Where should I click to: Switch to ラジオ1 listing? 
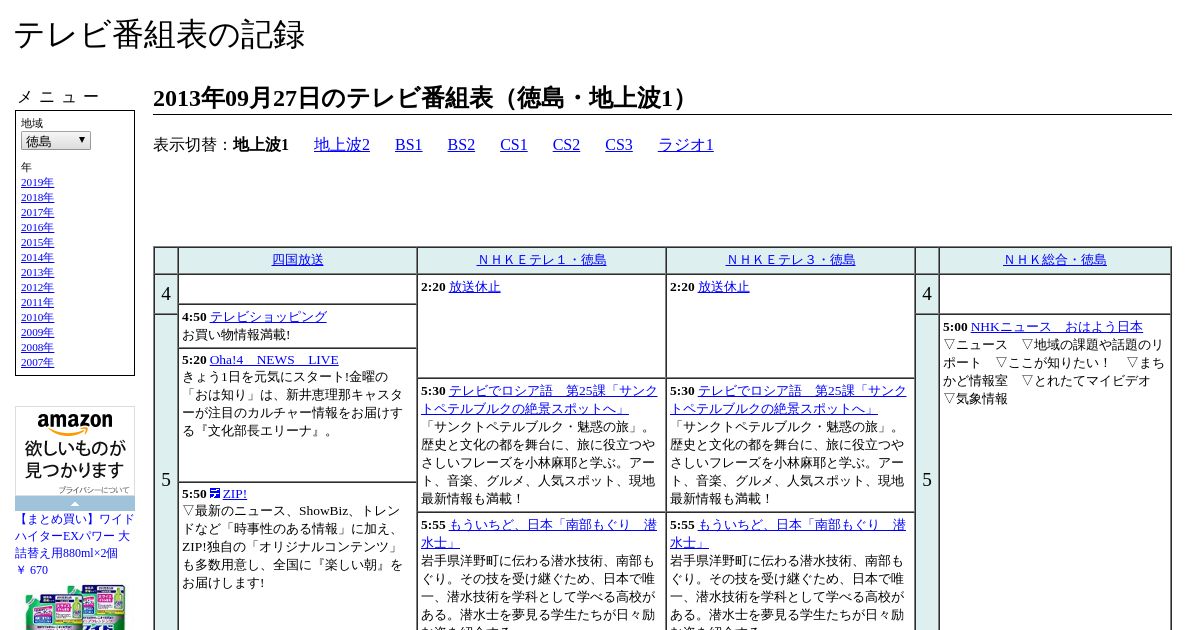coord(686,145)
